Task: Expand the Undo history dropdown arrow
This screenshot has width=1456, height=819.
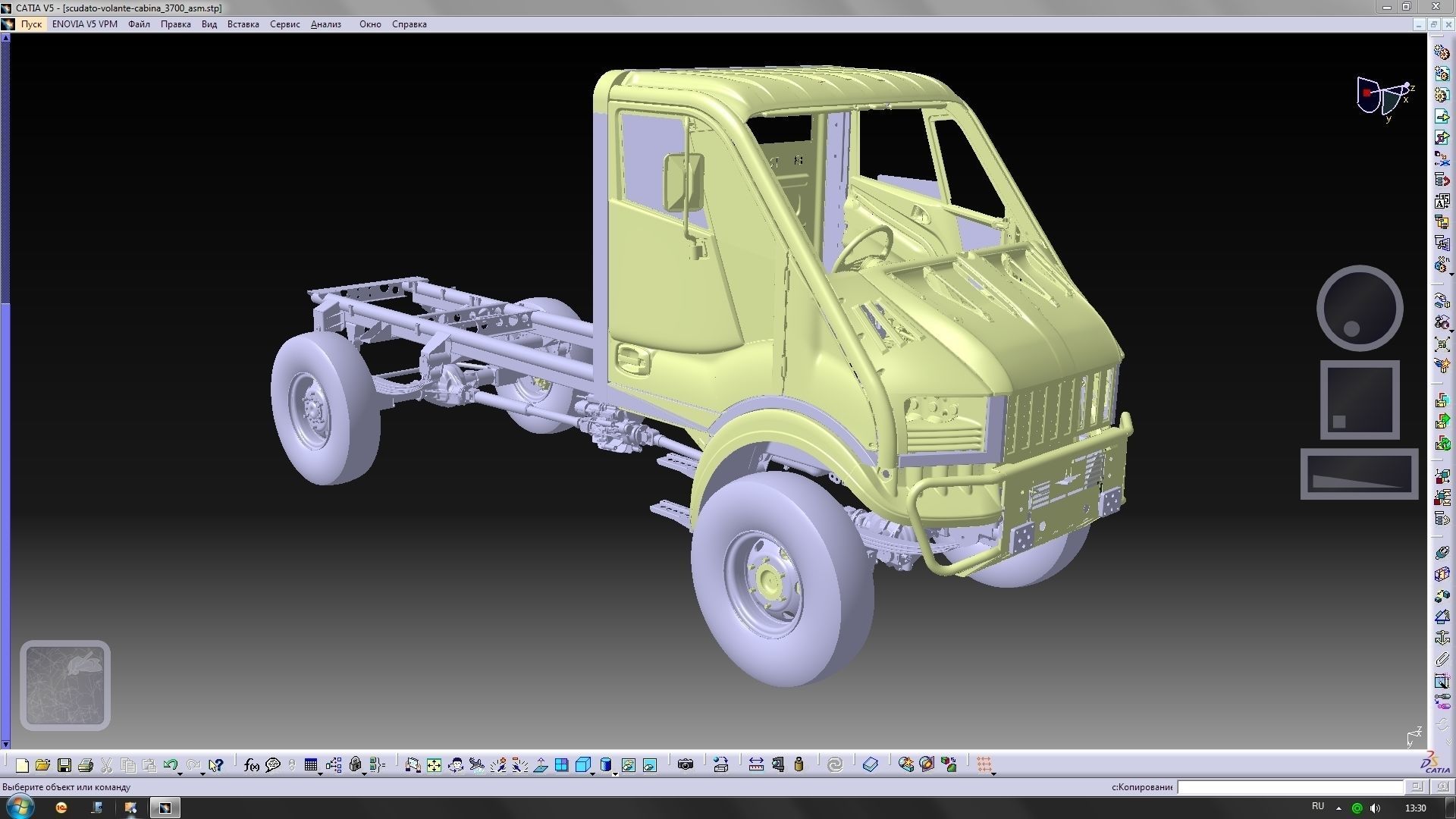Action: pyautogui.click(x=180, y=773)
